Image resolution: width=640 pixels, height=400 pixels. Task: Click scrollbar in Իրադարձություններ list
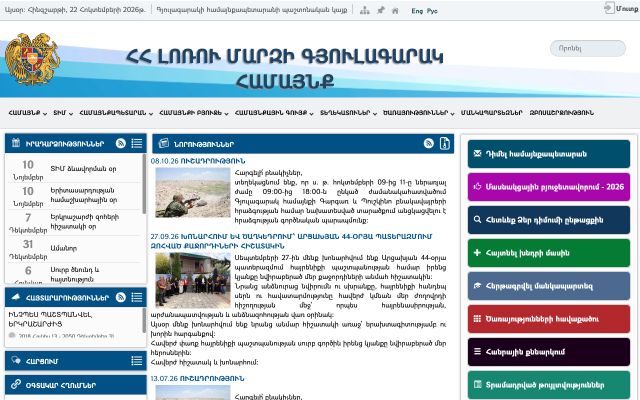[x=144, y=184]
